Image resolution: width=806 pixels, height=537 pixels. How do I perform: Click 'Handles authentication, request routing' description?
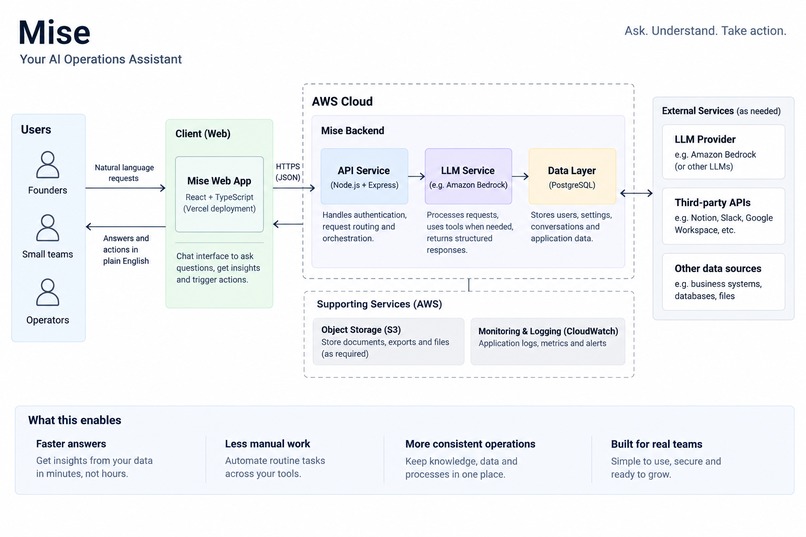(x=364, y=227)
